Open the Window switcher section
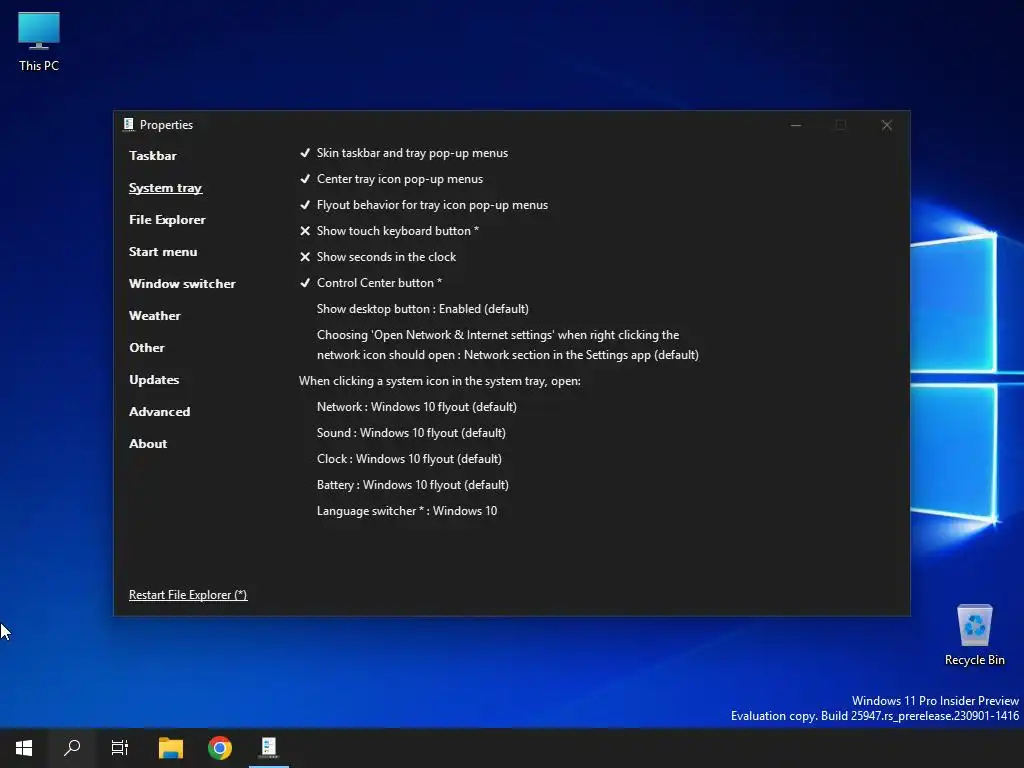Image resolution: width=1024 pixels, height=768 pixels. pyautogui.click(x=182, y=283)
